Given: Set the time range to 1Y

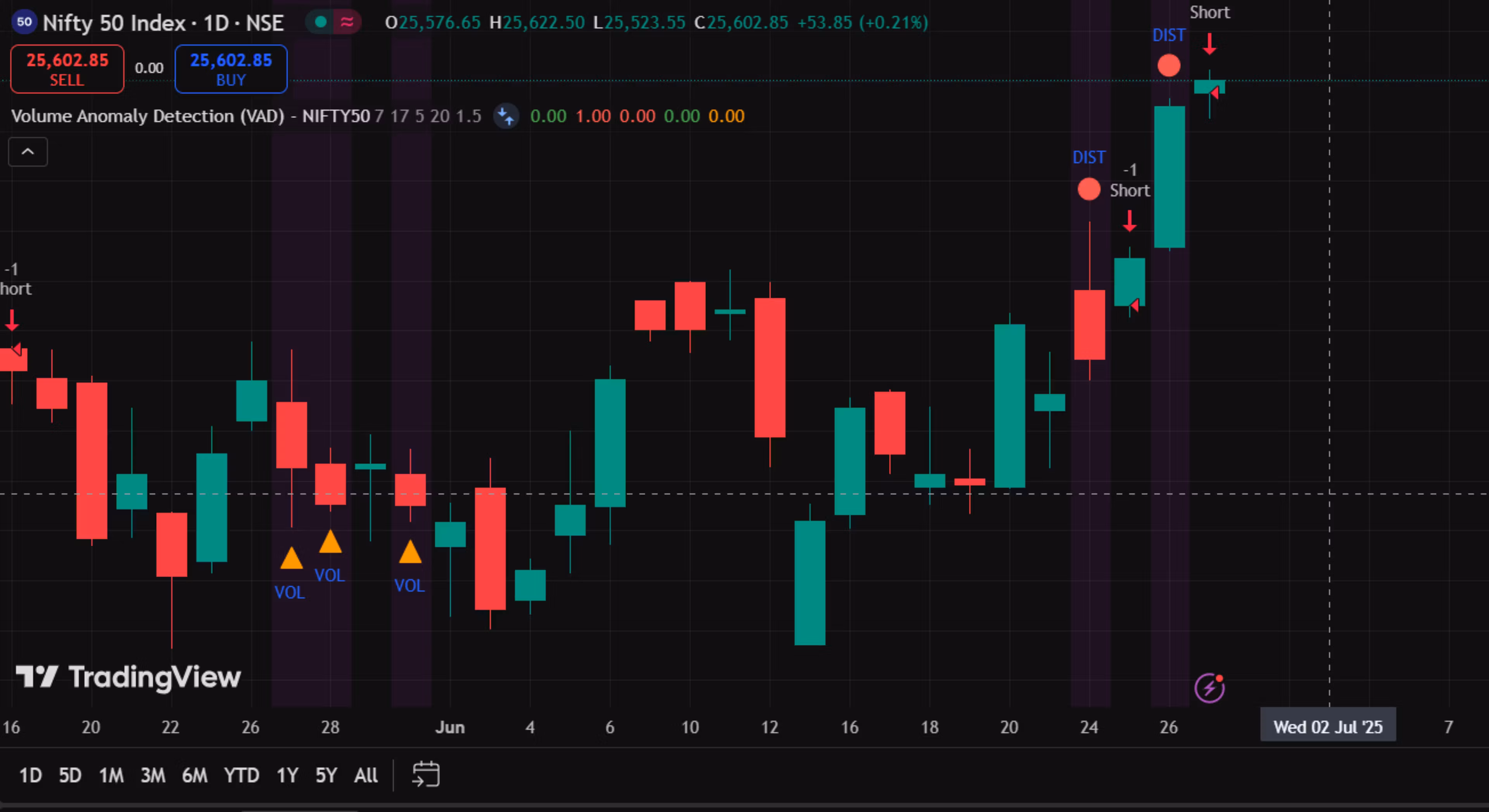Looking at the screenshot, I should click(287, 775).
